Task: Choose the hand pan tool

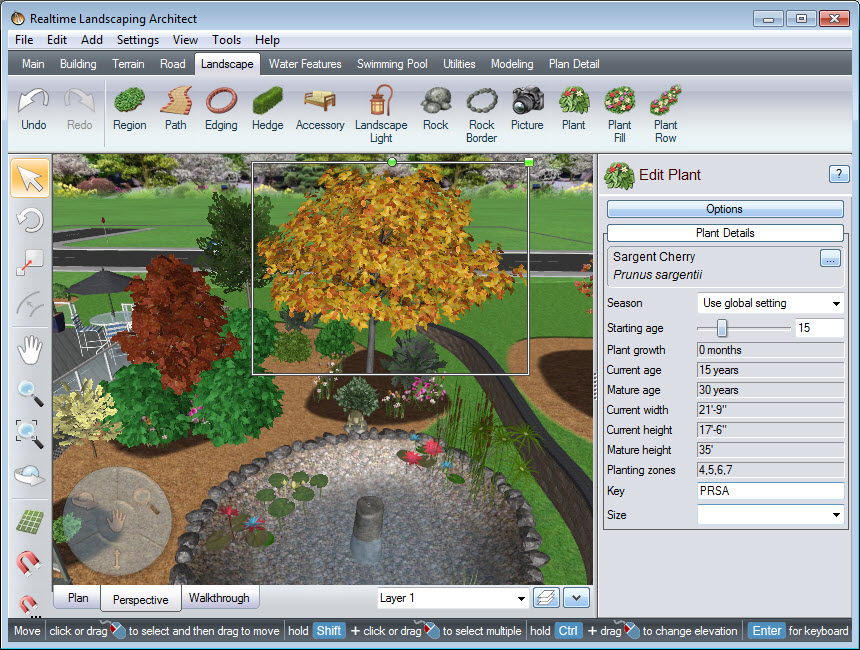Action: pos(30,350)
